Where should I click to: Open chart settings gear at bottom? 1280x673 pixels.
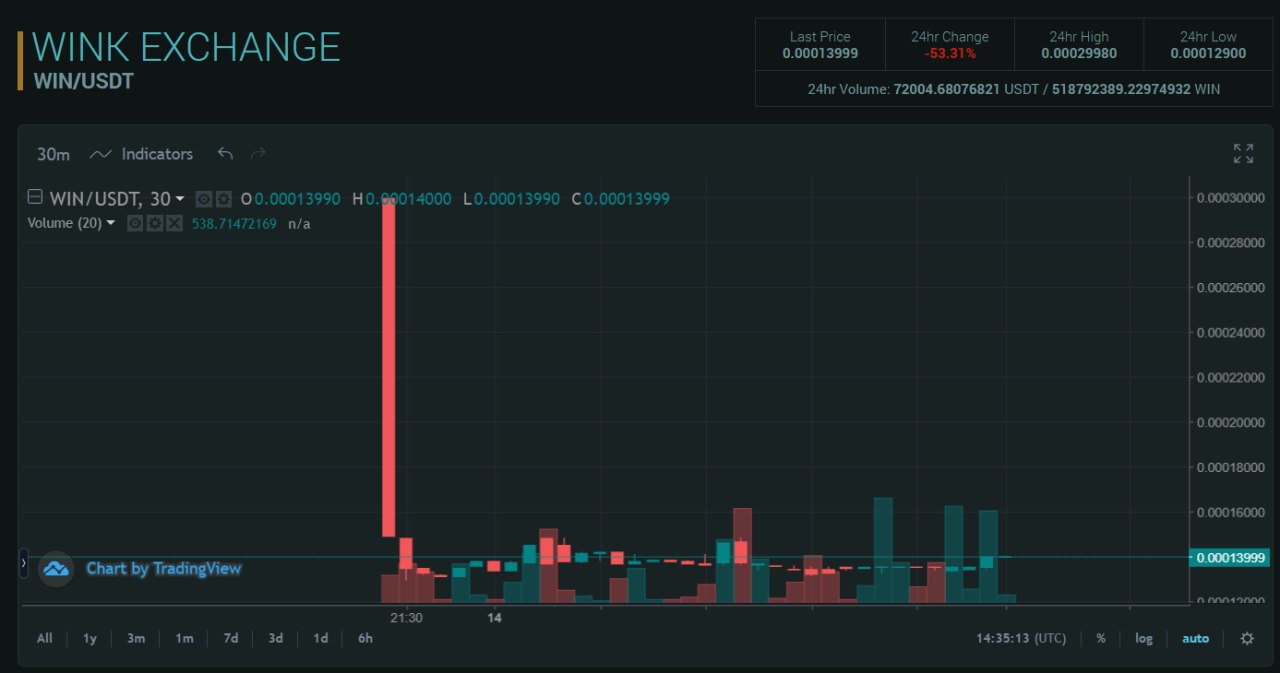pyautogui.click(x=1247, y=638)
